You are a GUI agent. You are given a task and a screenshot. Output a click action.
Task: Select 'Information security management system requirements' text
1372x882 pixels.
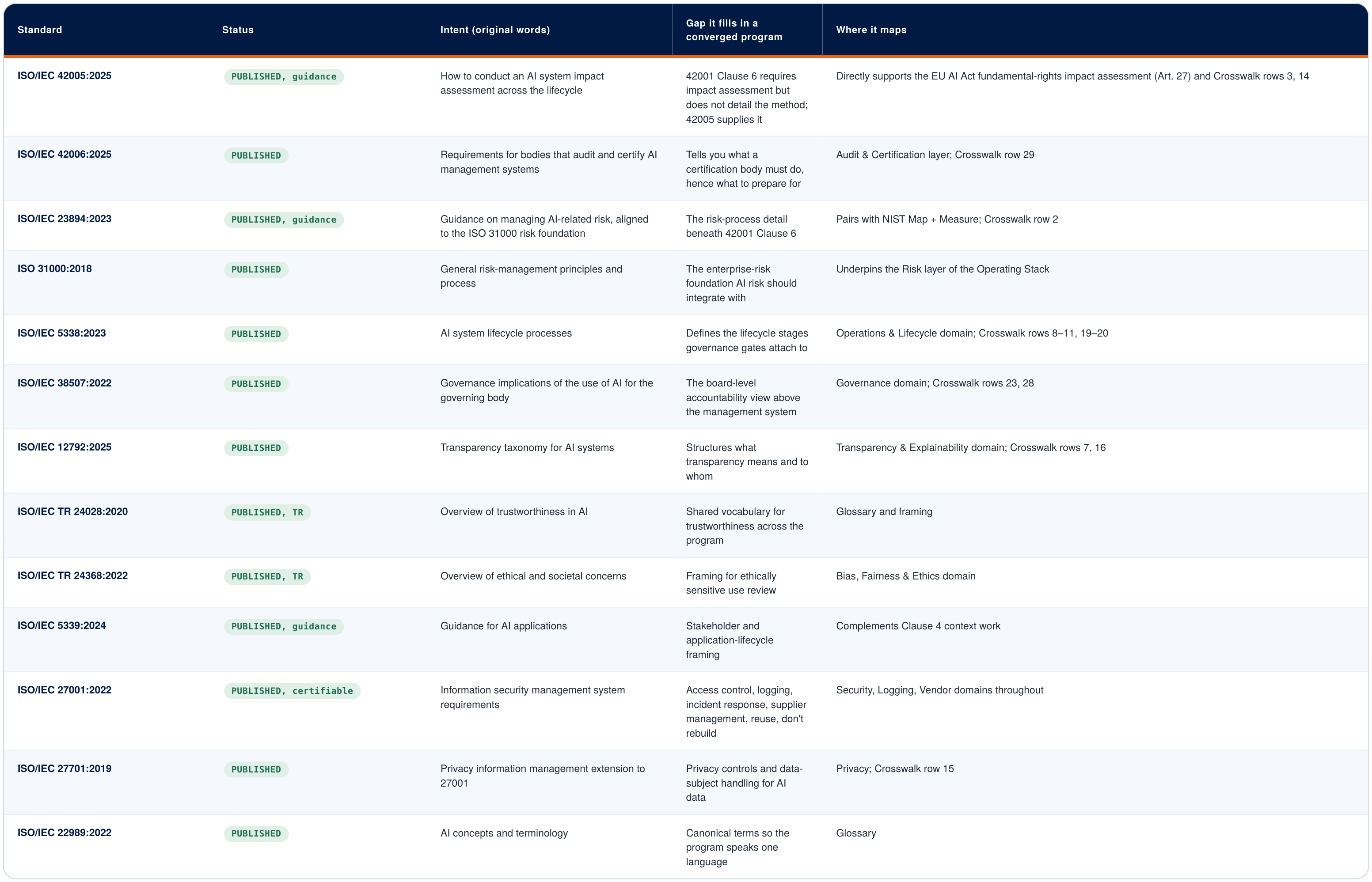[x=533, y=697]
